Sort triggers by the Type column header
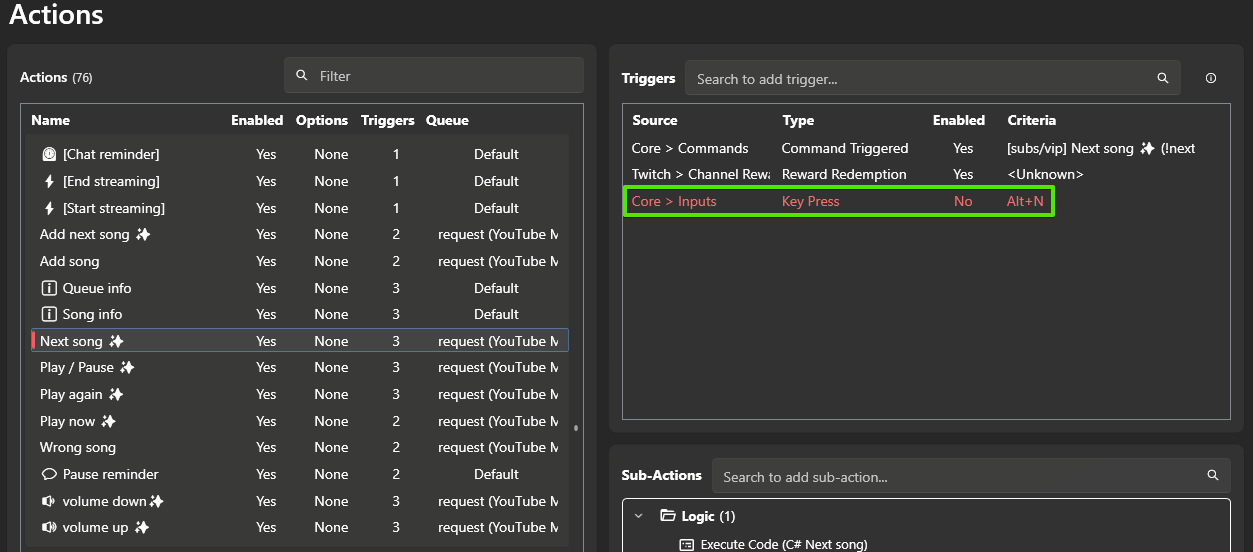1253x552 pixels. pos(798,120)
